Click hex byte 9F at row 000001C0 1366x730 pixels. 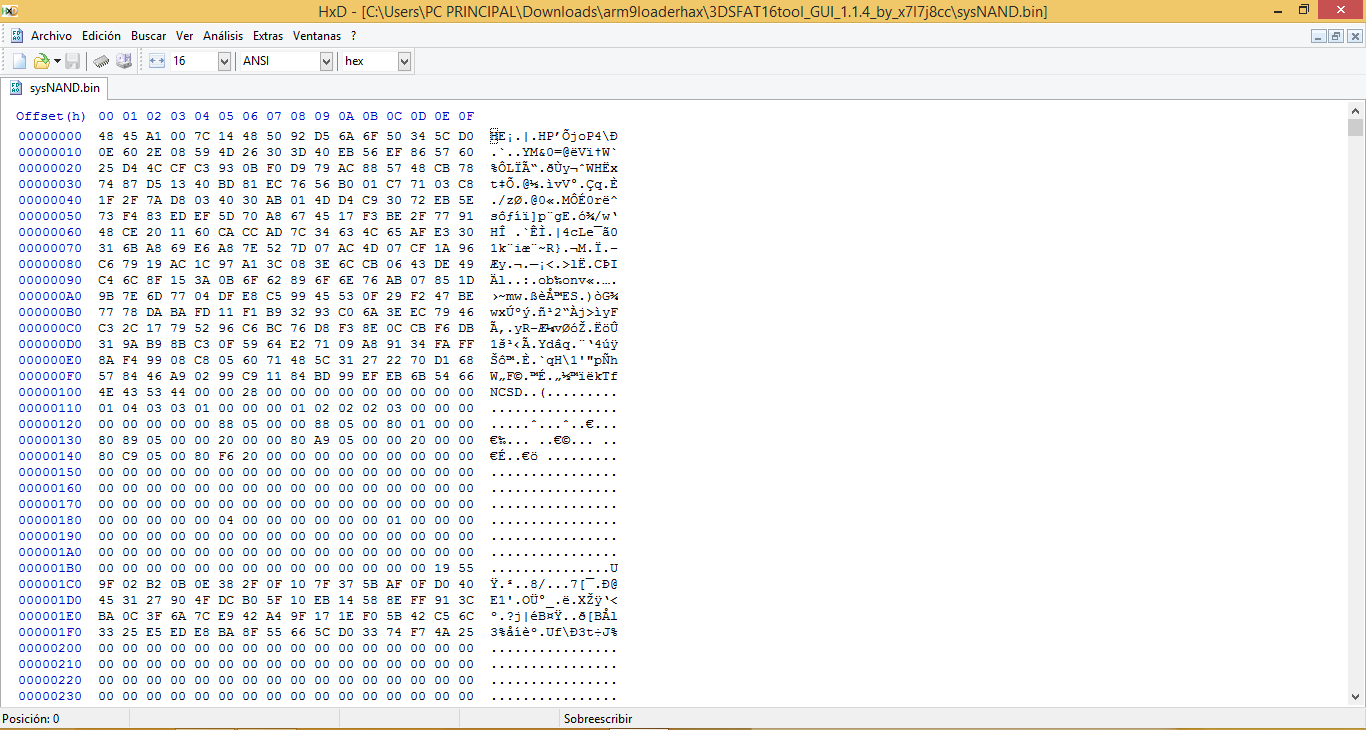point(106,584)
